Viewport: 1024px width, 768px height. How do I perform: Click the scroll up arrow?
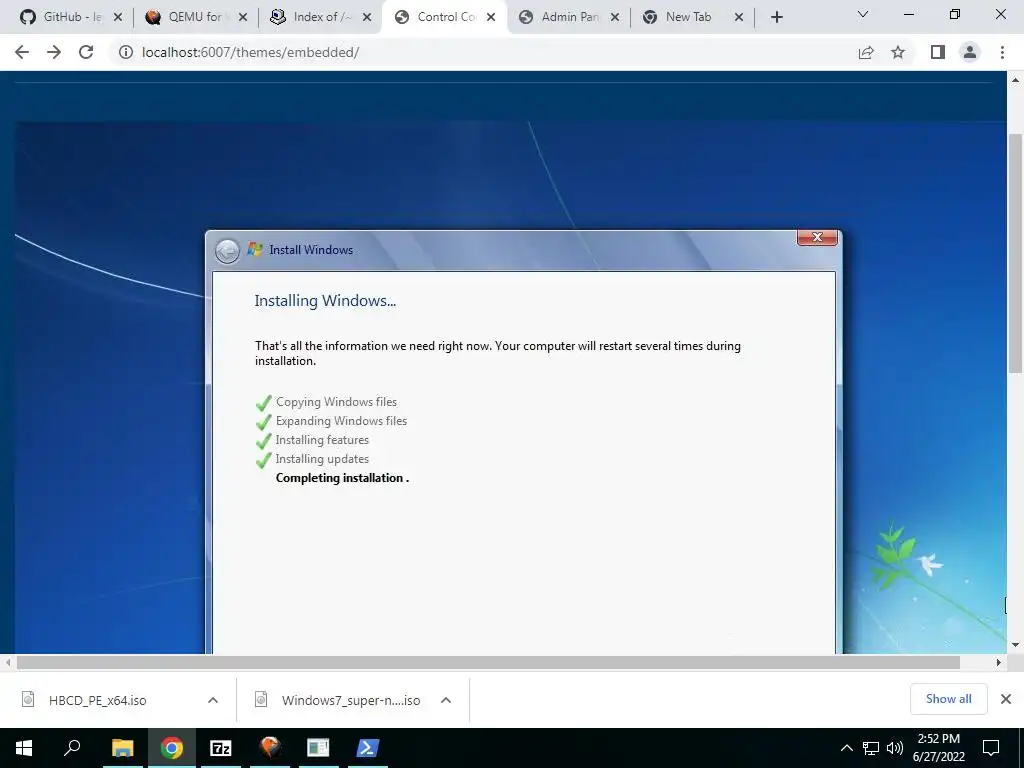pyautogui.click(x=1015, y=81)
